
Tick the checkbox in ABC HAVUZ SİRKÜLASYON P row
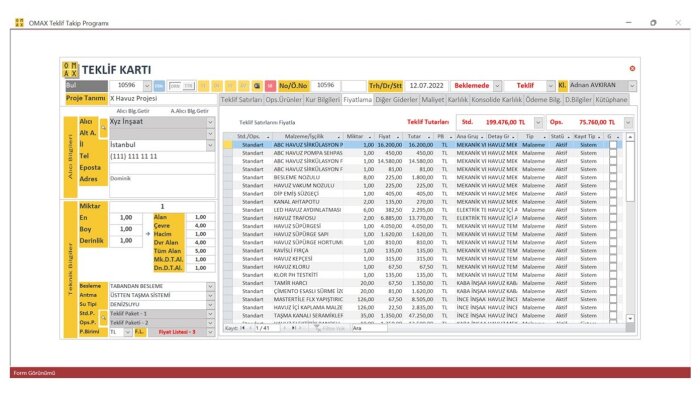tap(613, 145)
